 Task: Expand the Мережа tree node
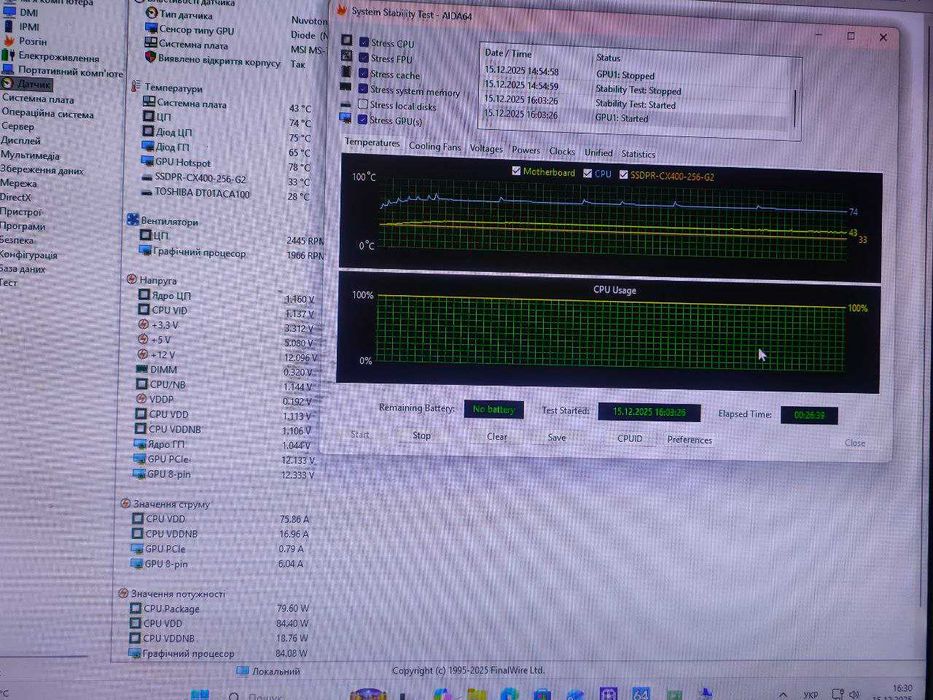18,183
